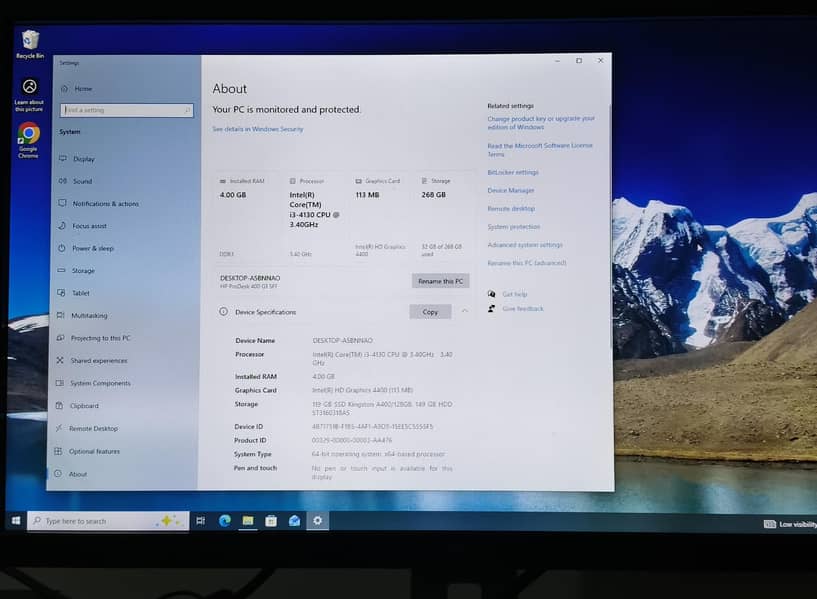Open the Multitasking settings page

click(x=89, y=316)
